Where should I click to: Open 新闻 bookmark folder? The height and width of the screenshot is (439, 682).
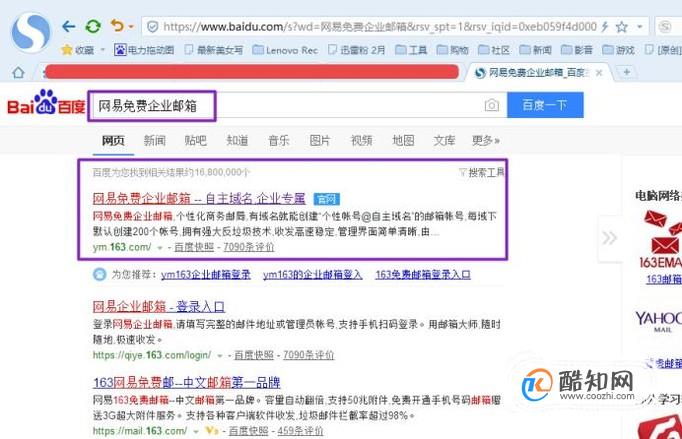[535, 50]
